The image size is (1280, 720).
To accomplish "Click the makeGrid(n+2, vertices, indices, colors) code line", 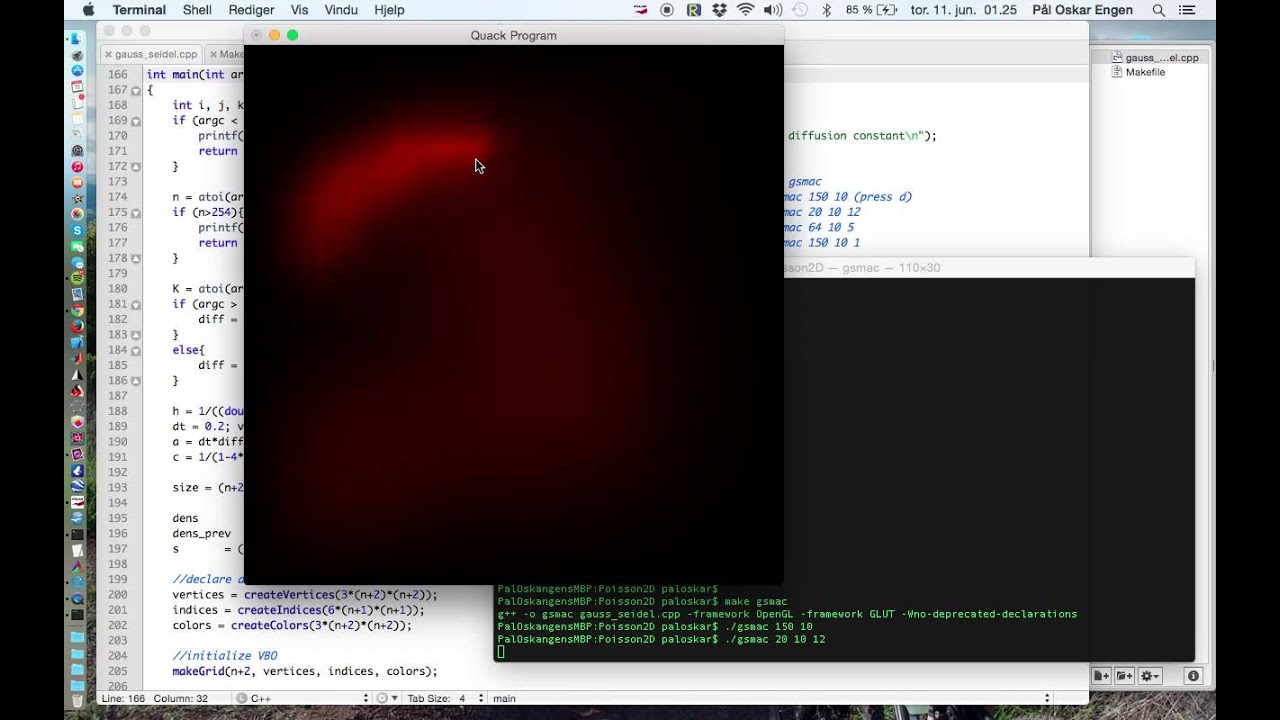I will [305, 671].
